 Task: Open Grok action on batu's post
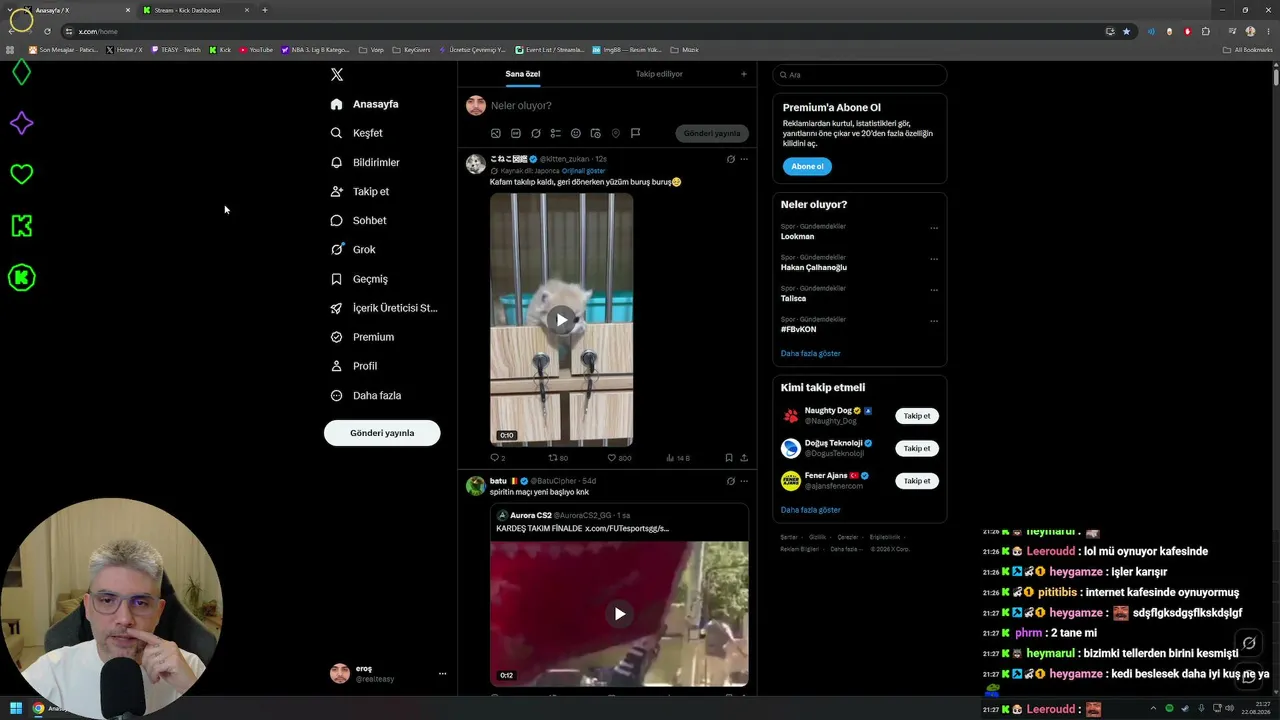tap(730, 481)
